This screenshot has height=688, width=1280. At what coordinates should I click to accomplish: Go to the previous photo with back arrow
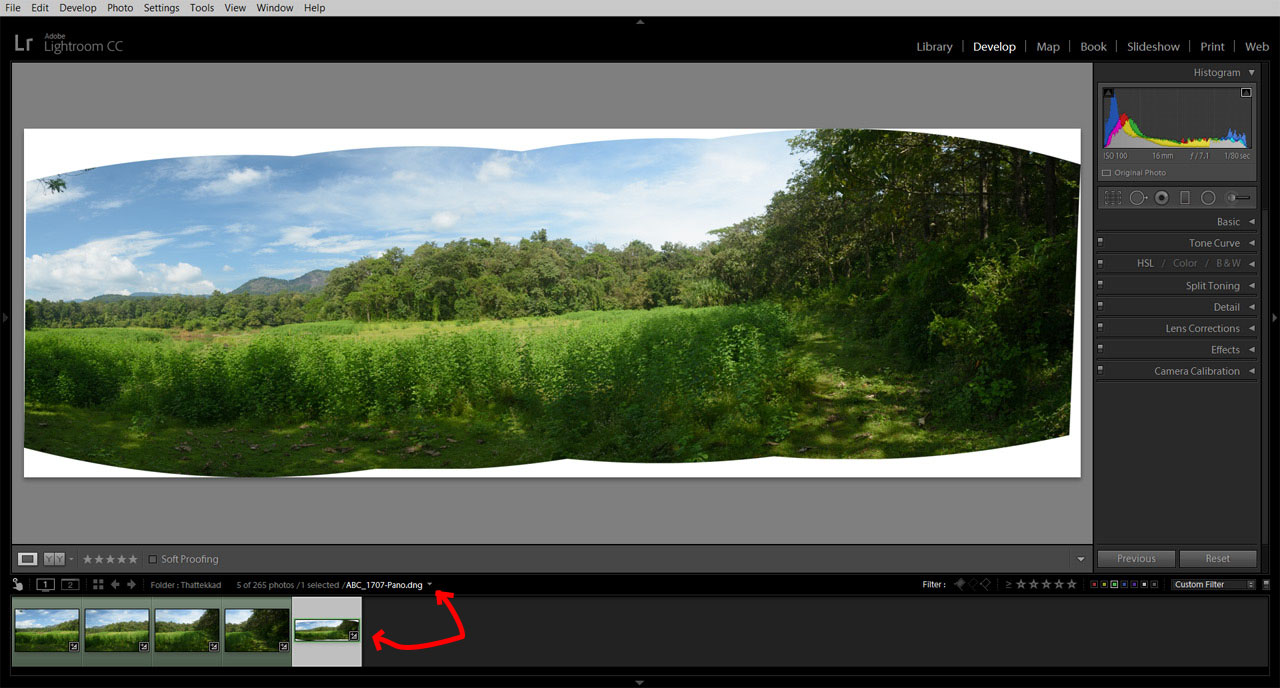(x=115, y=584)
